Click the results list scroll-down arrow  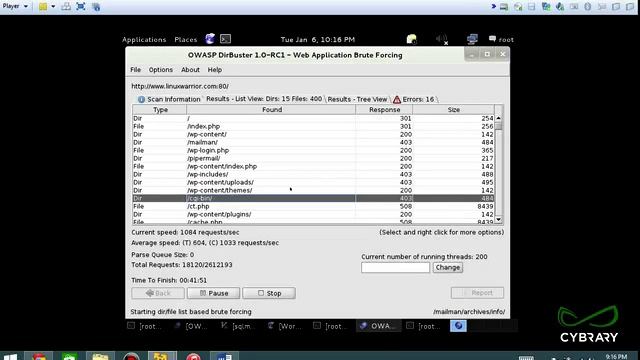[x=498, y=220]
